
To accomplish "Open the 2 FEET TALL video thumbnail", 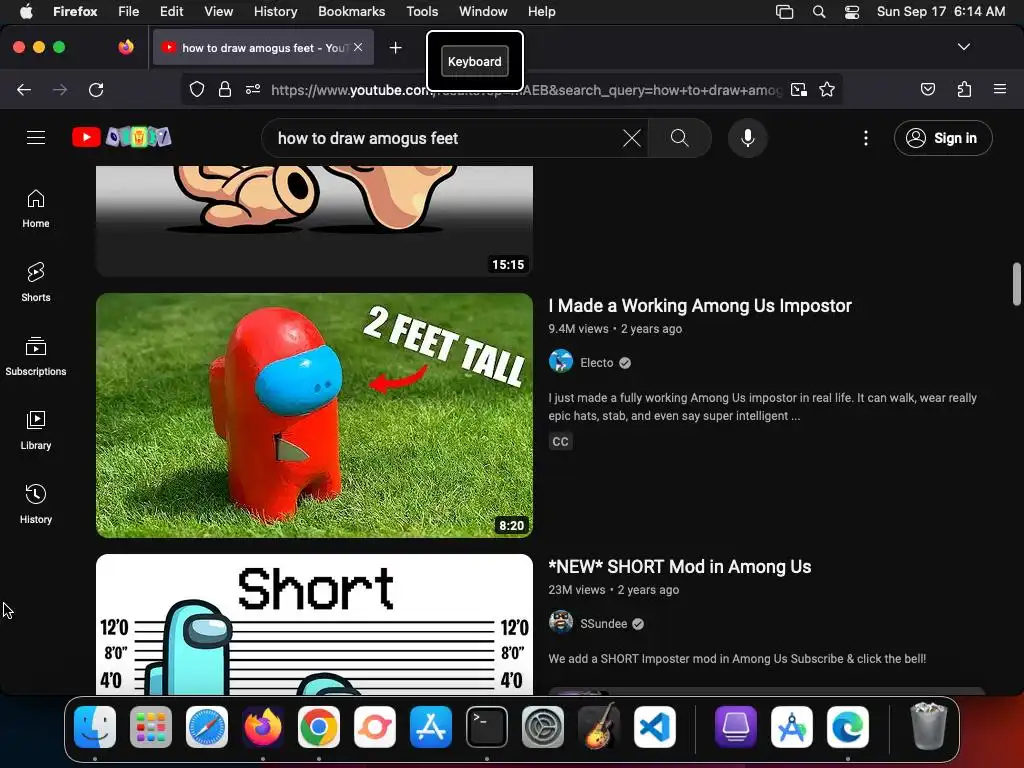I will click(314, 415).
